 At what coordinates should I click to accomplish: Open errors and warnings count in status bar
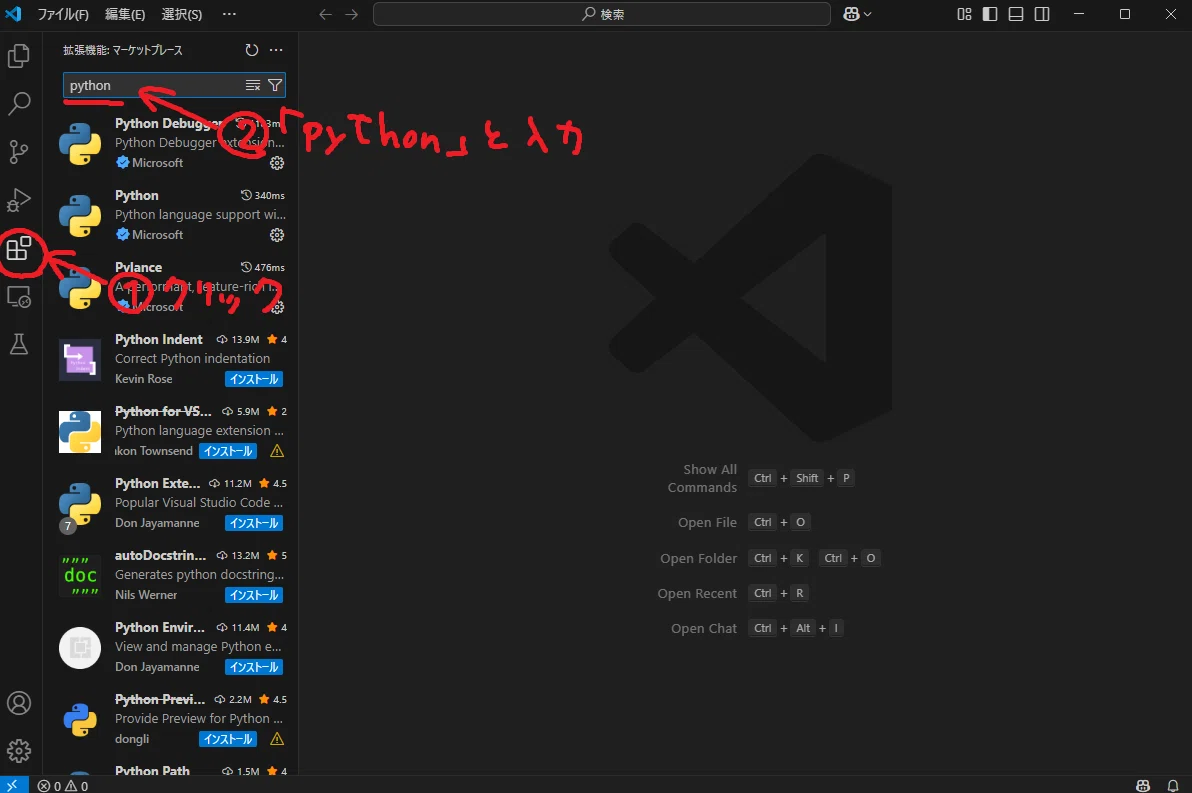point(63,785)
